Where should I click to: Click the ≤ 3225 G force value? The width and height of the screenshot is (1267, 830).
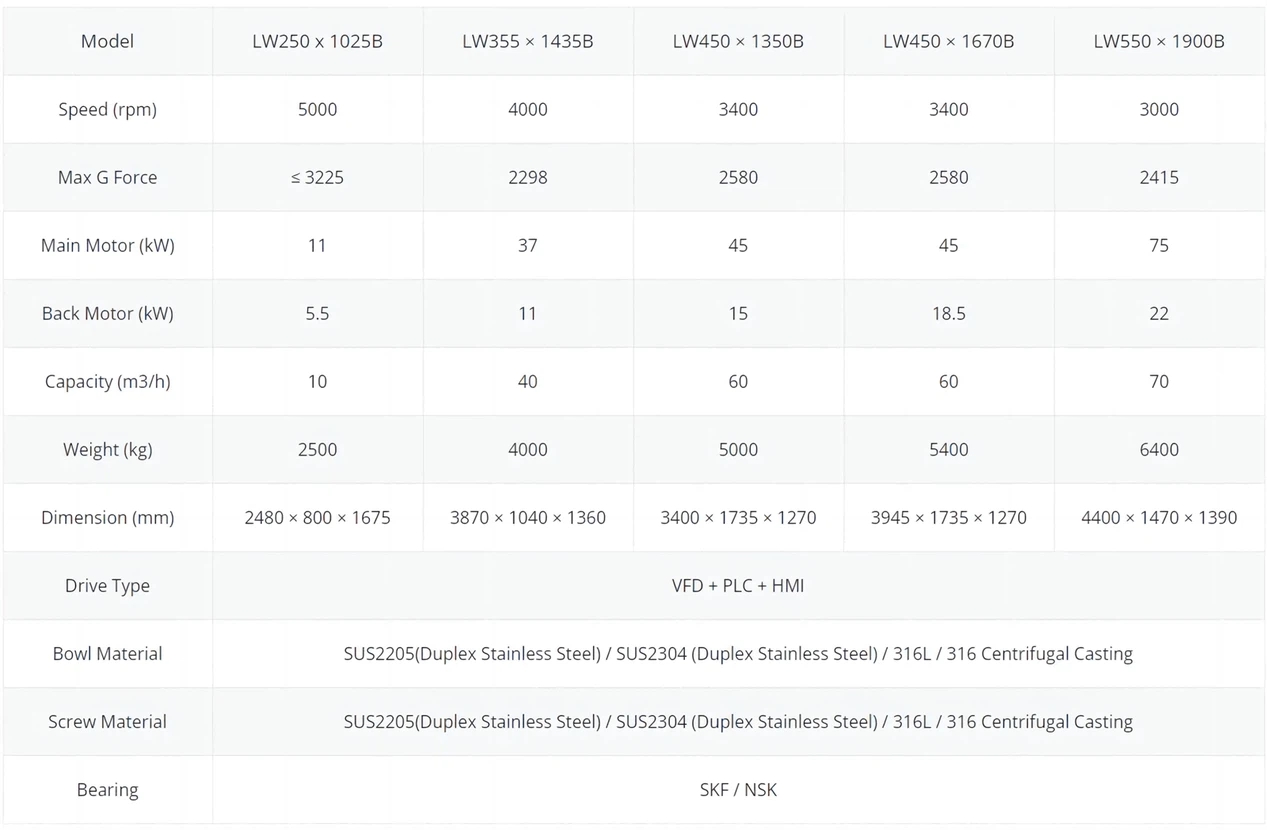click(x=317, y=177)
